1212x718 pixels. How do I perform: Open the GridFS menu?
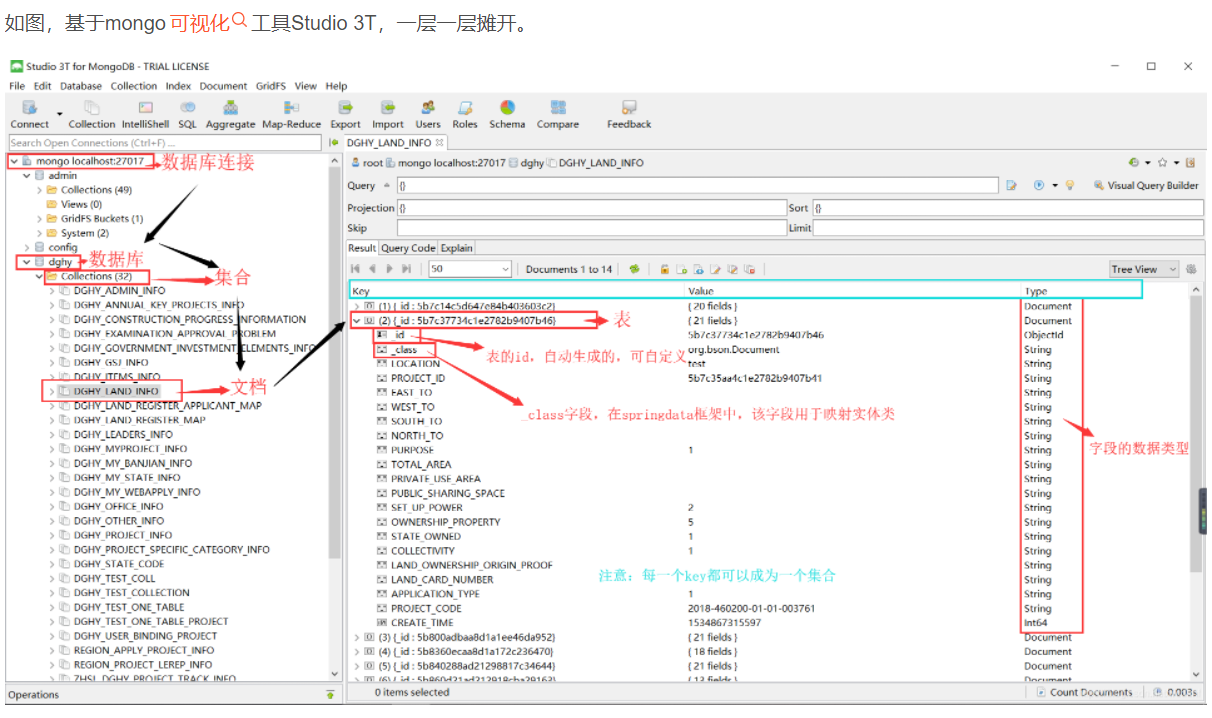272,86
